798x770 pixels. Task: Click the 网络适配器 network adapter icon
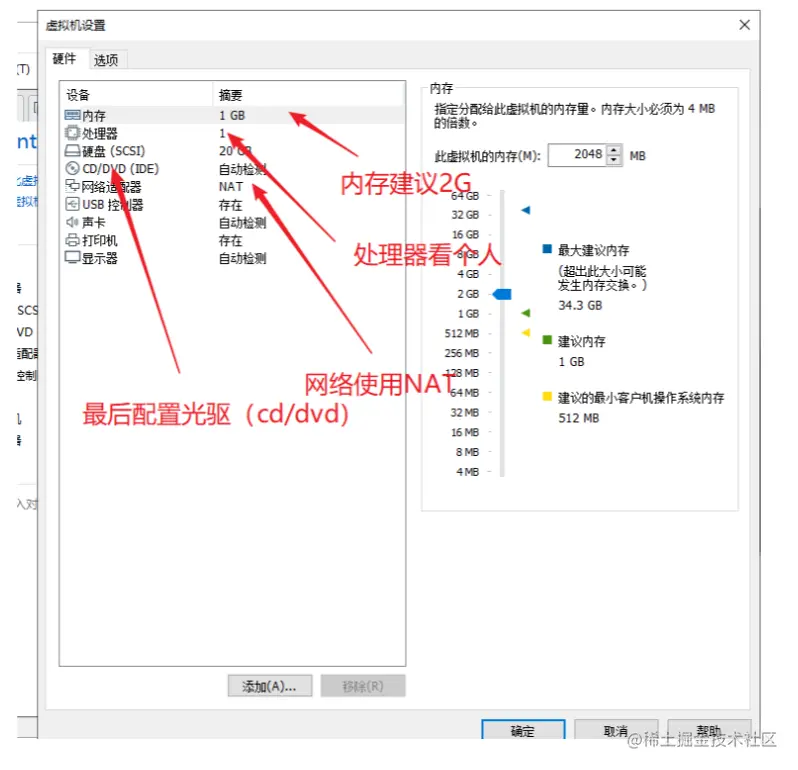click(x=73, y=186)
